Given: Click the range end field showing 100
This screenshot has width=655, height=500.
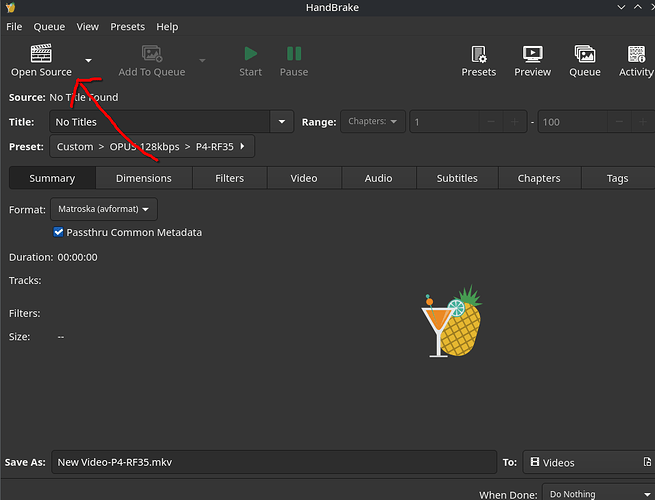Looking at the screenshot, I should click(x=572, y=122).
